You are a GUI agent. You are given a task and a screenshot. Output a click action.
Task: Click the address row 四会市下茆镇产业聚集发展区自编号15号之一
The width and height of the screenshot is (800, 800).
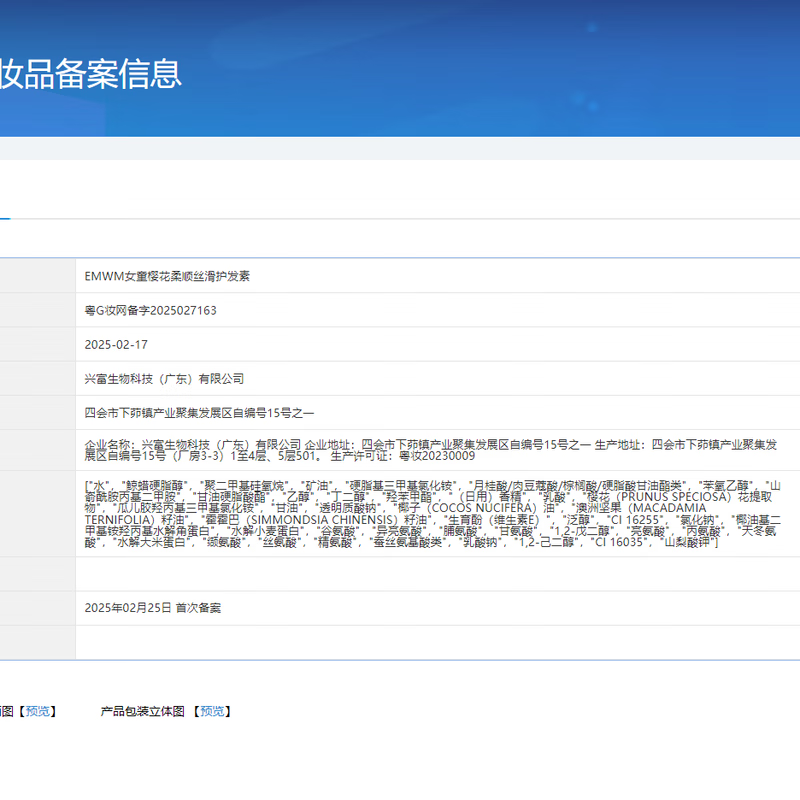[199, 413]
